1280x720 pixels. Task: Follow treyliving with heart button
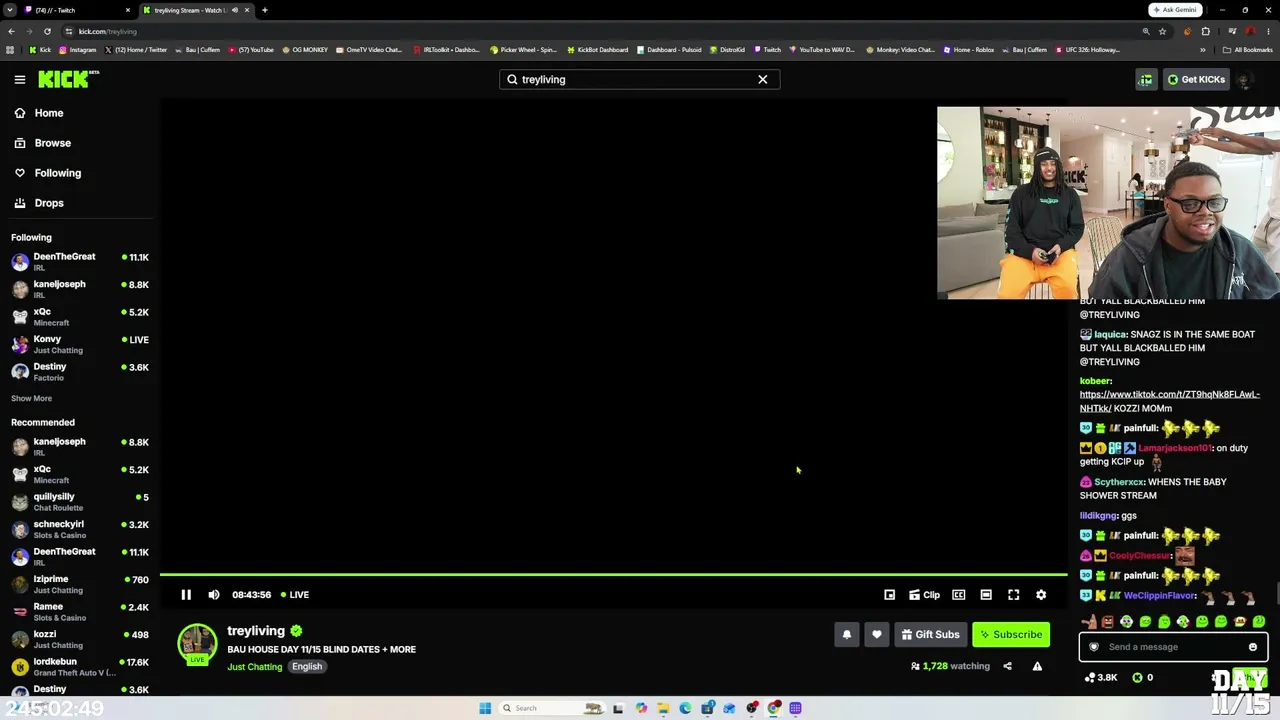coord(877,634)
